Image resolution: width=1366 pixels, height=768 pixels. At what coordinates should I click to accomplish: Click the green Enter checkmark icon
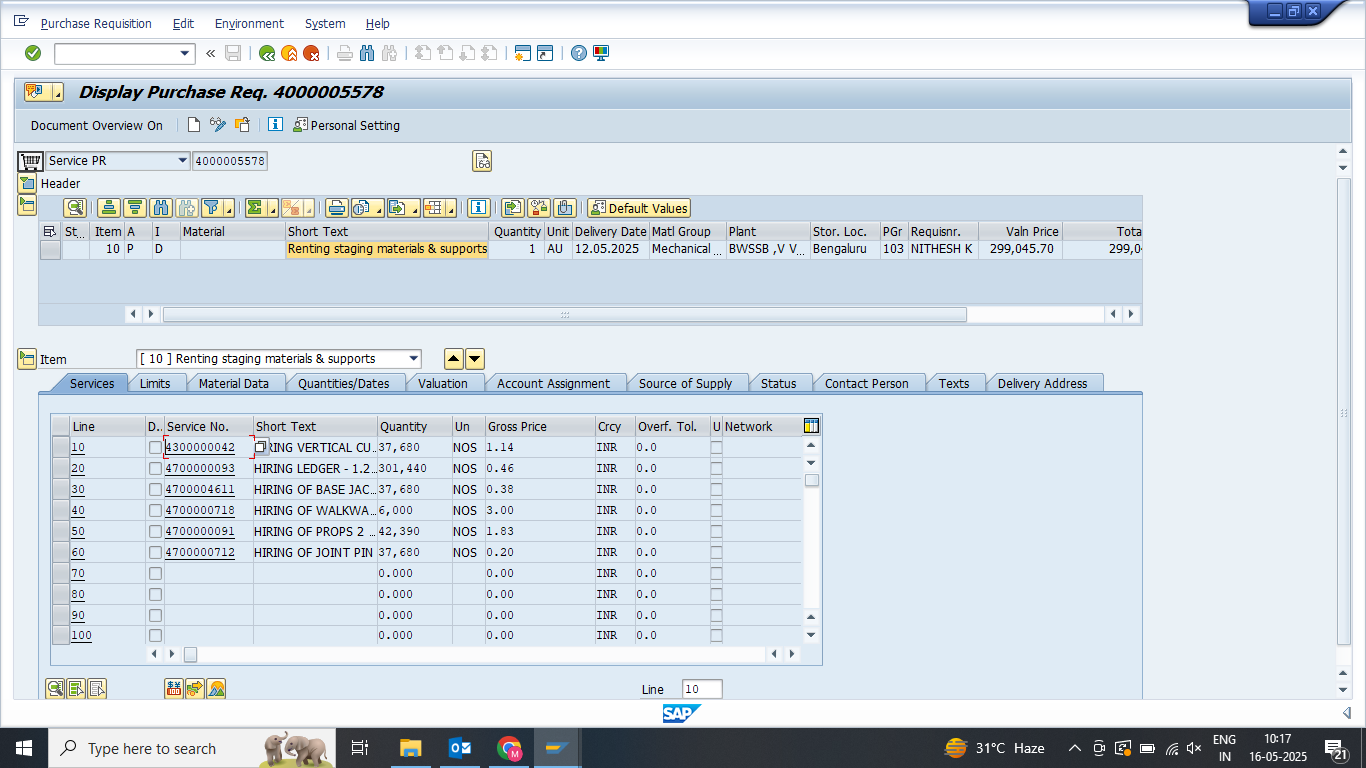(33, 53)
